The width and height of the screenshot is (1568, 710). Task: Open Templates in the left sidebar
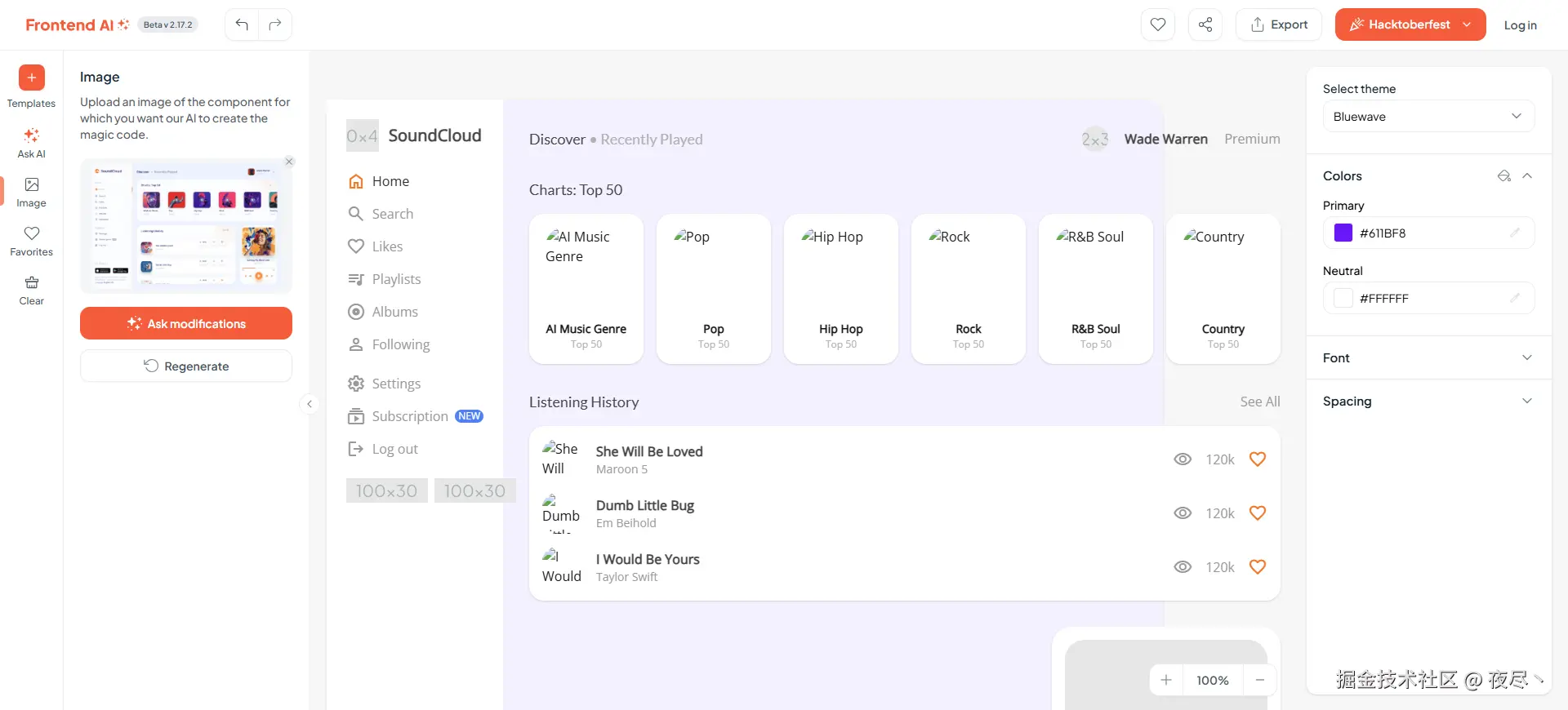coord(31,87)
